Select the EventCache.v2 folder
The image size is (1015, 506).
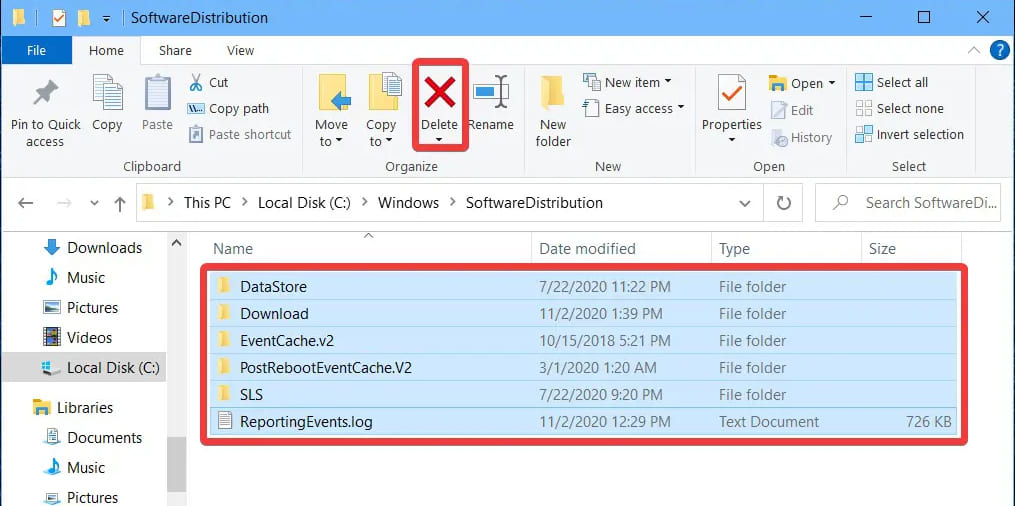pos(583,340)
